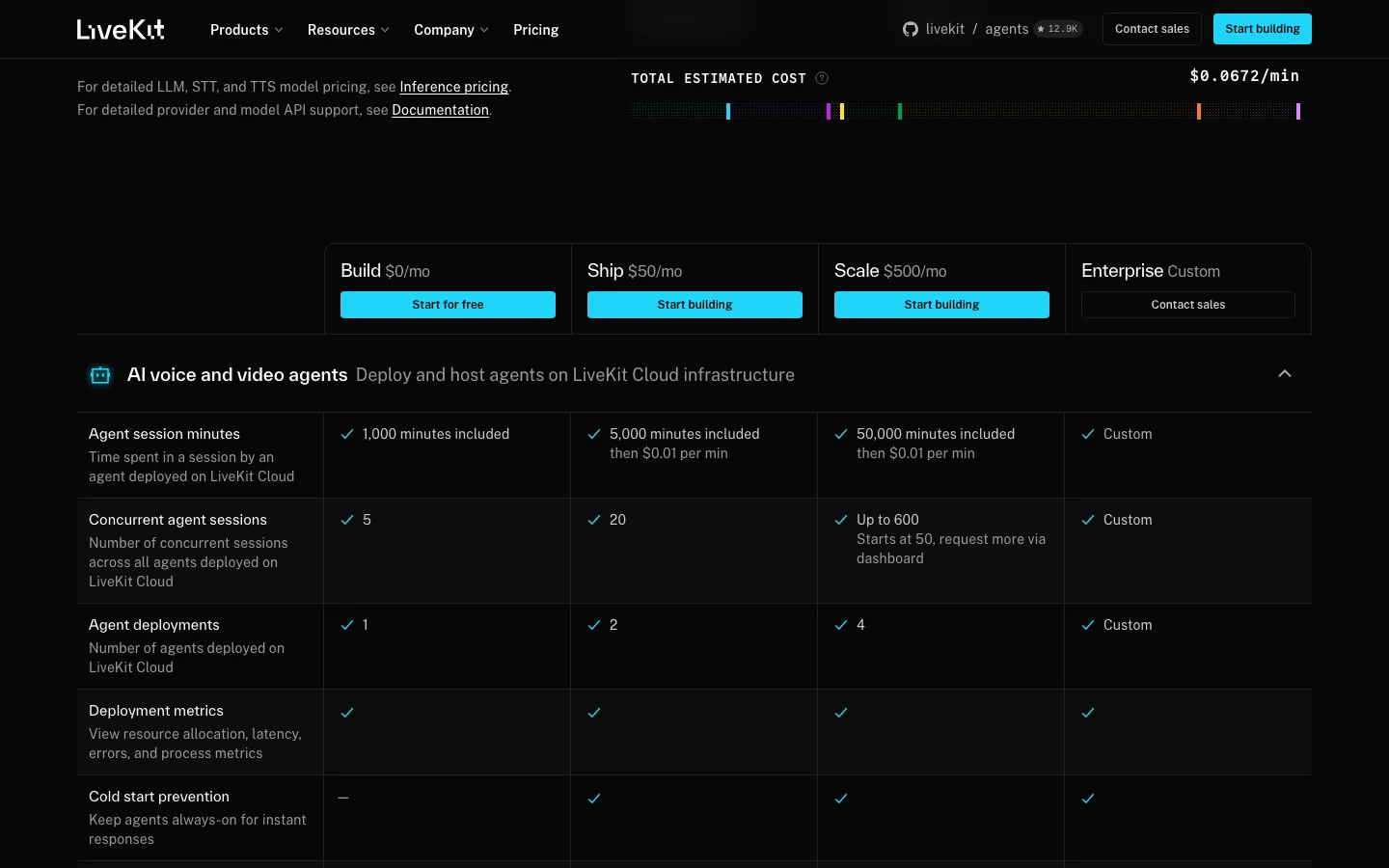Click 'Starts at 50, request more via dashboard' text
This screenshot has width=1389, height=868.
(x=951, y=549)
